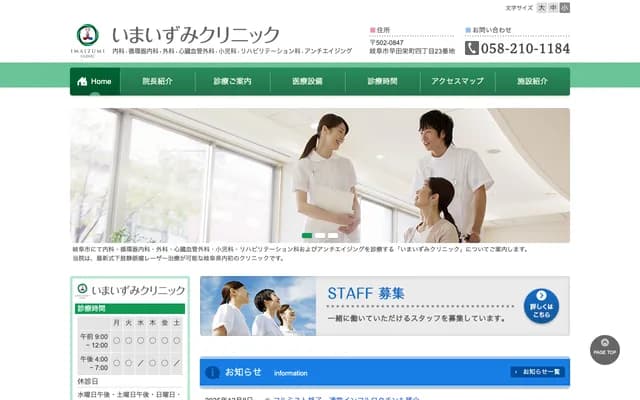Click the sidebar いまいずみクリニック title
The height and width of the screenshot is (400, 640).
coord(138,290)
